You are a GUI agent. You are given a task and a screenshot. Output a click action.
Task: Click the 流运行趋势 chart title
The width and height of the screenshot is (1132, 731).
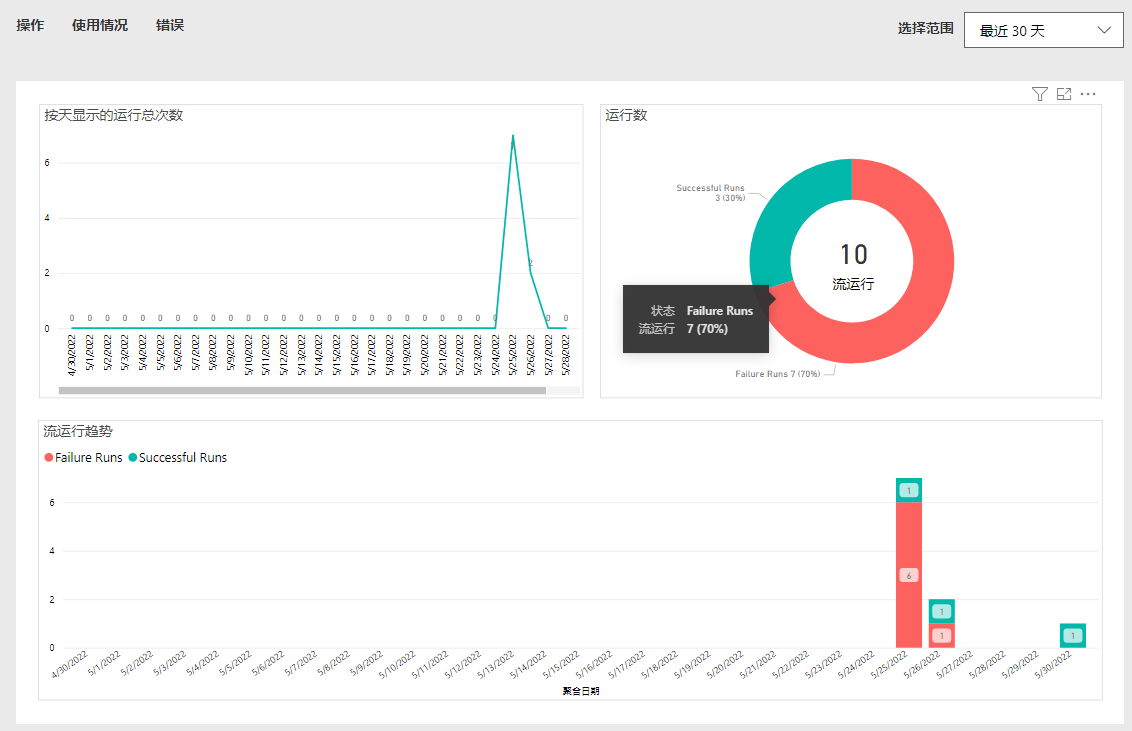pos(78,432)
